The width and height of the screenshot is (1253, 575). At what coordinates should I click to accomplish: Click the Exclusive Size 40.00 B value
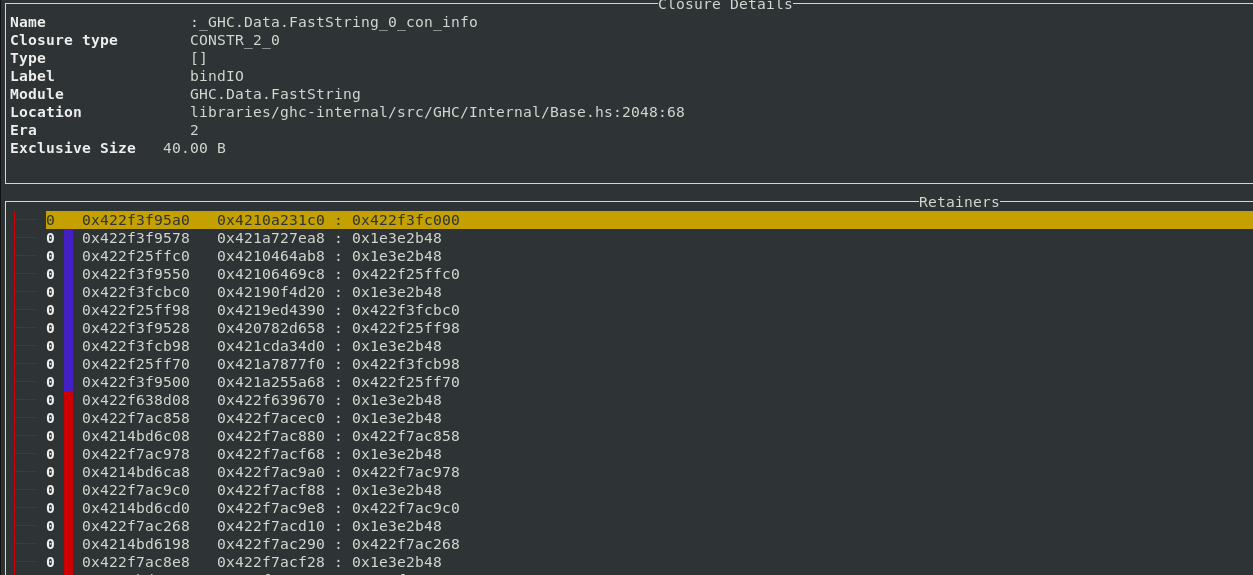click(x=194, y=148)
